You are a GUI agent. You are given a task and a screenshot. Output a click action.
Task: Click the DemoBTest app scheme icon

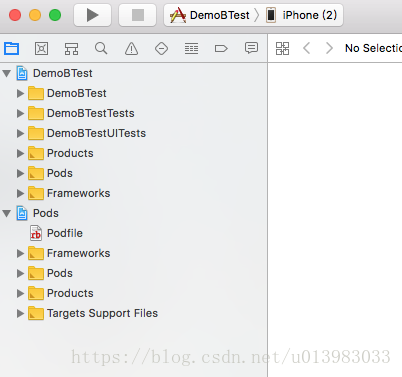point(178,15)
